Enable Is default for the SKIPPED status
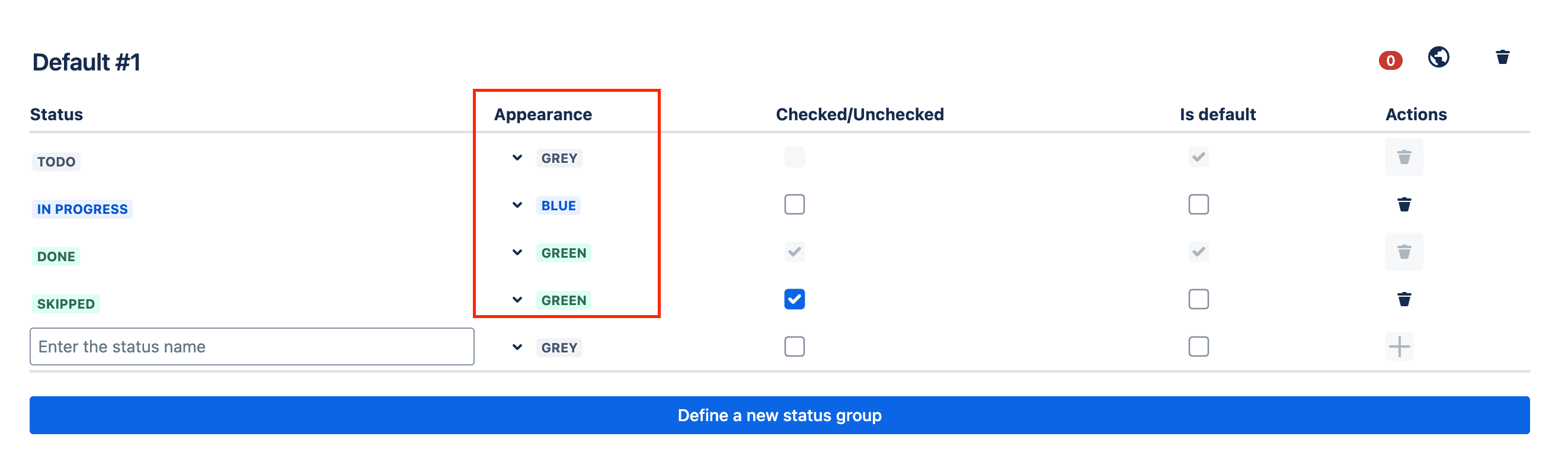 click(x=1198, y=299)
